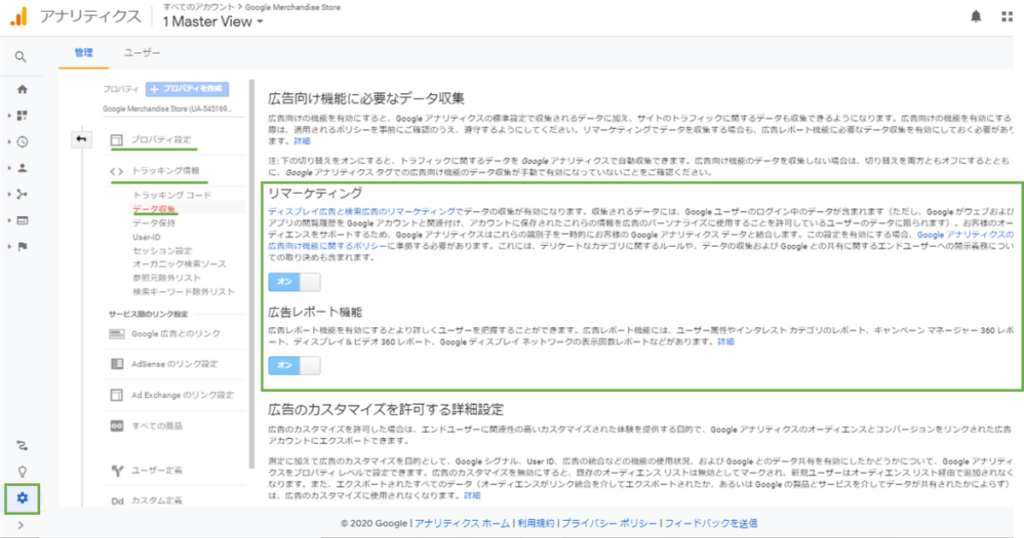Open the Acquisition branching arrows icon
Image resolution: width=1024 pixels, height=538 pixels.
pyautogui.click(x=22, y=194)
